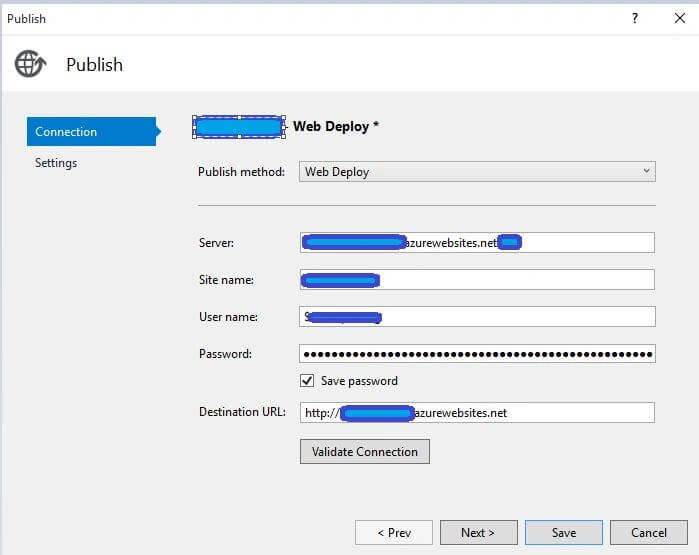The image size is (699, 555).
Task: Advance with the Next button
Action: 479,533
